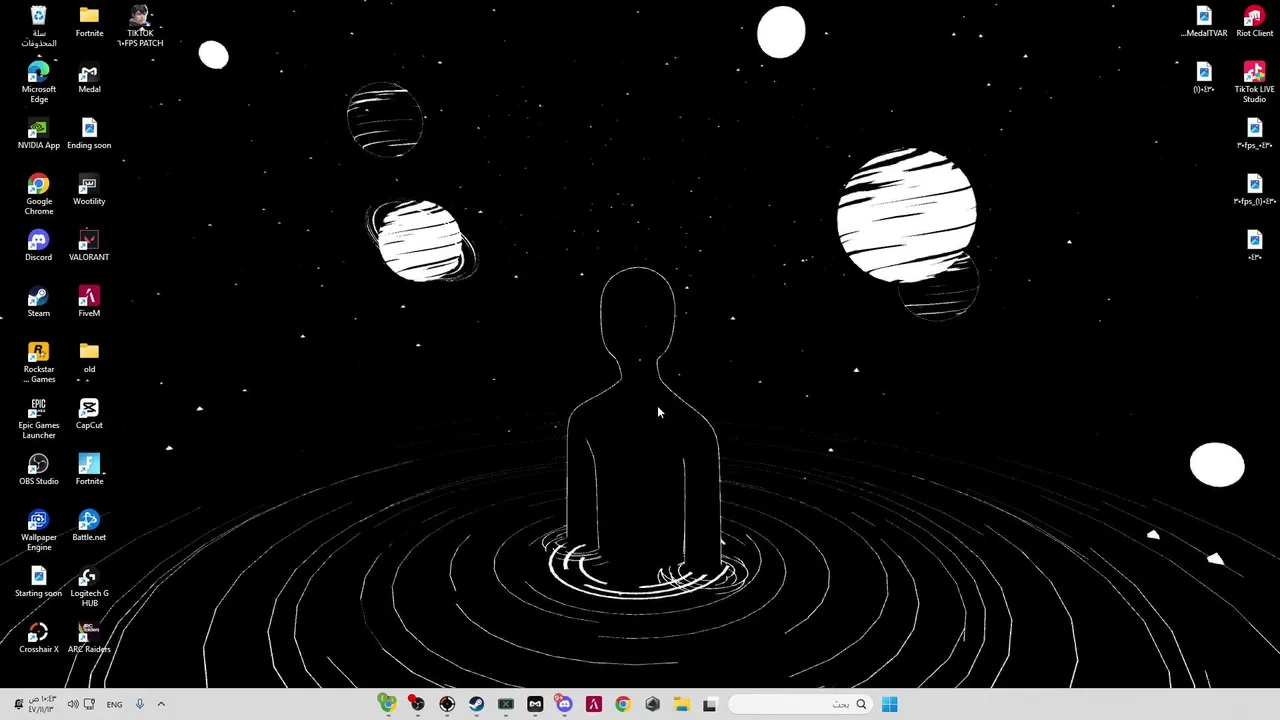
Task: Open network settings tray icon
Action: click(x=89, y=704)
